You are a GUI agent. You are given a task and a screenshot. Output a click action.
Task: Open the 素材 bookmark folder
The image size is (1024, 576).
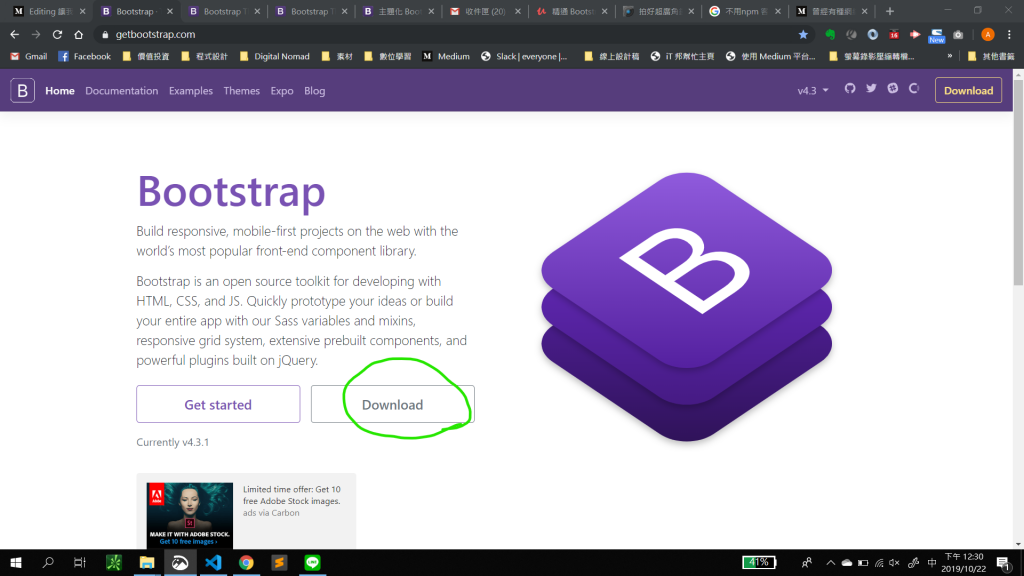[337, 56]
